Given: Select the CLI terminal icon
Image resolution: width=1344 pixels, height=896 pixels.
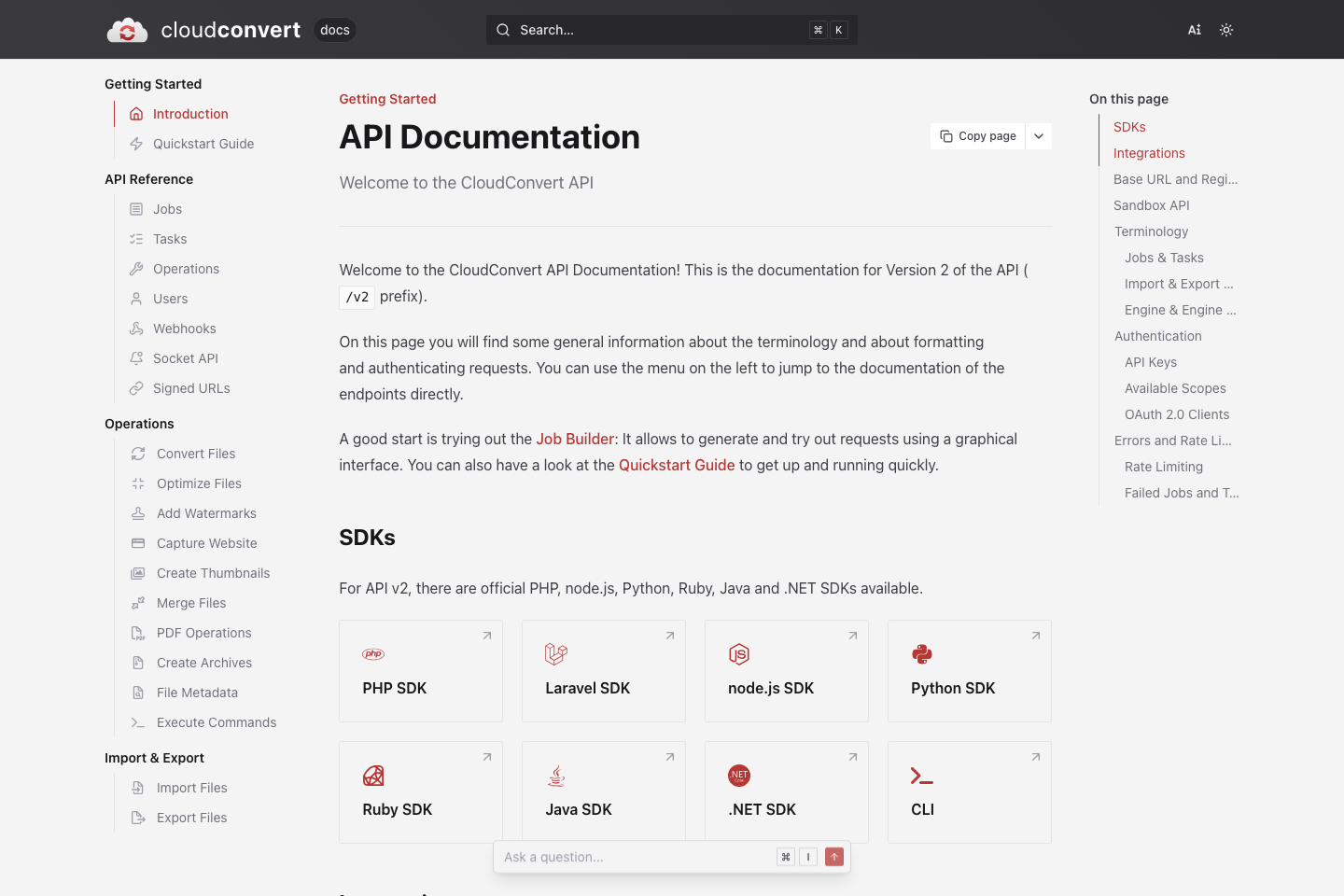Looking at the screenshot, I should (x=922, y=776).
